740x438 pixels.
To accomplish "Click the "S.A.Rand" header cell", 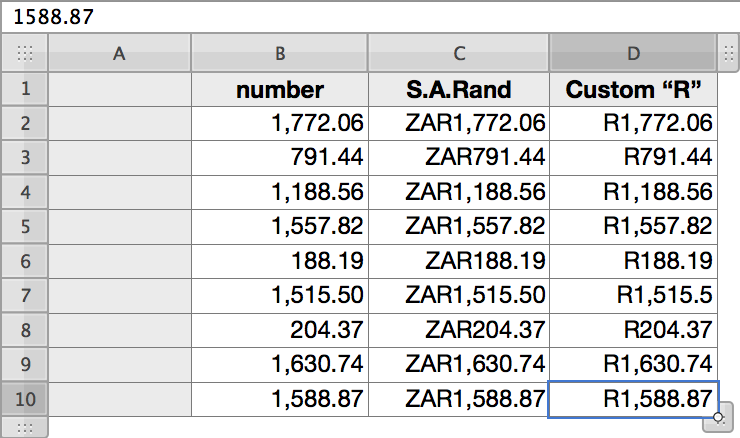I will (x=459, y=89).
